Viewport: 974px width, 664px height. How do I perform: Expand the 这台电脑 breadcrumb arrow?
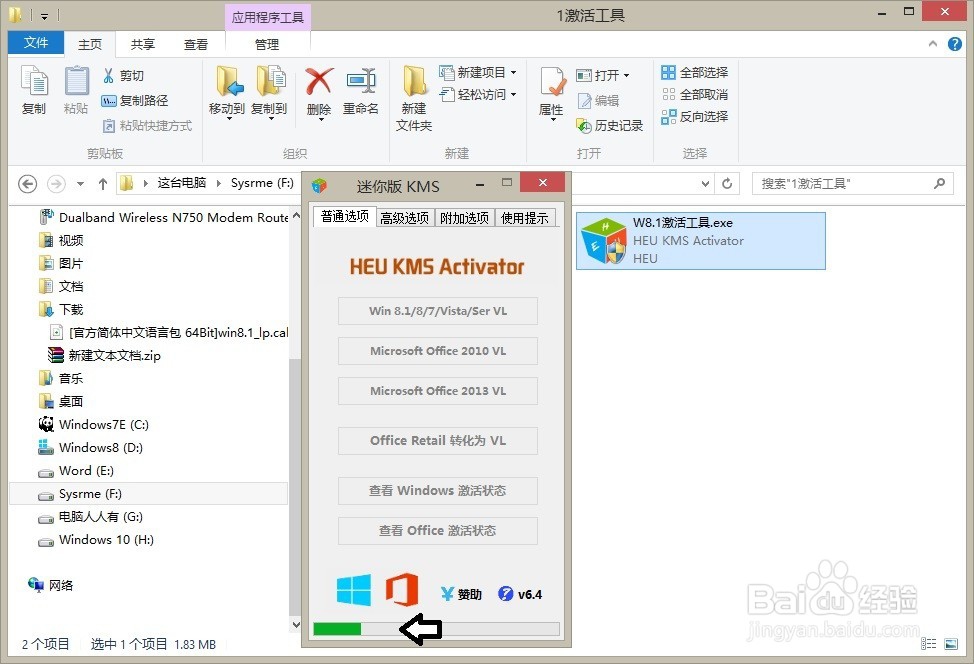pos(218,183)
